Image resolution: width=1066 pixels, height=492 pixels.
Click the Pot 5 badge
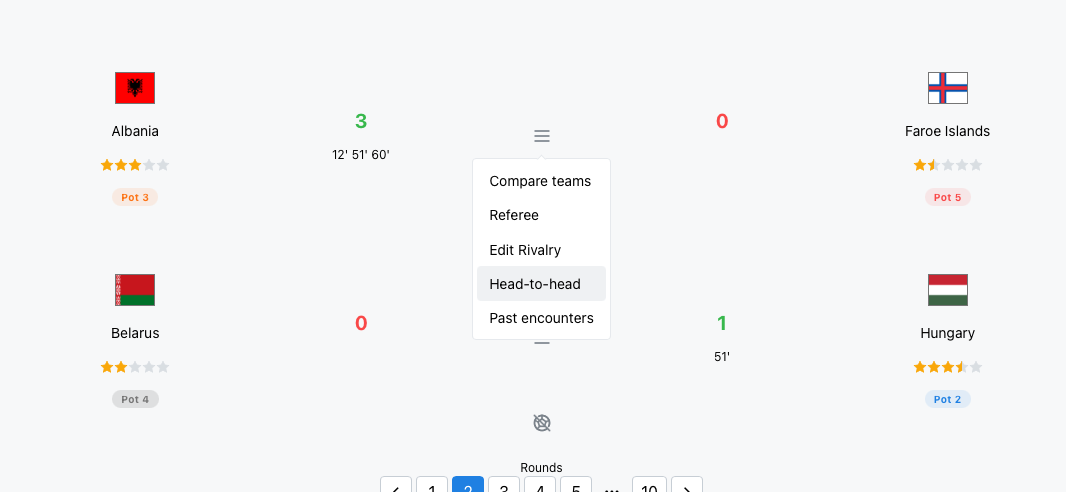click(x=948, y=197)
